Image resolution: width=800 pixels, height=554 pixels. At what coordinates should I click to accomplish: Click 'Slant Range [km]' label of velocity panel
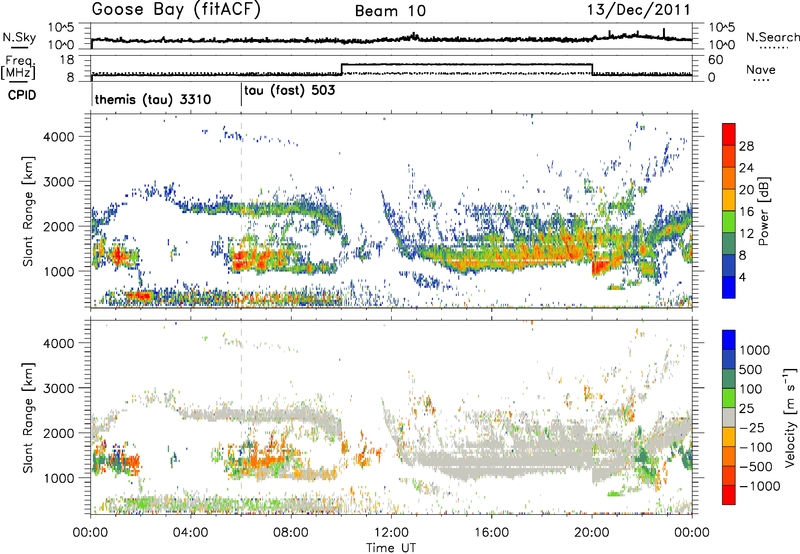[29, 417]
